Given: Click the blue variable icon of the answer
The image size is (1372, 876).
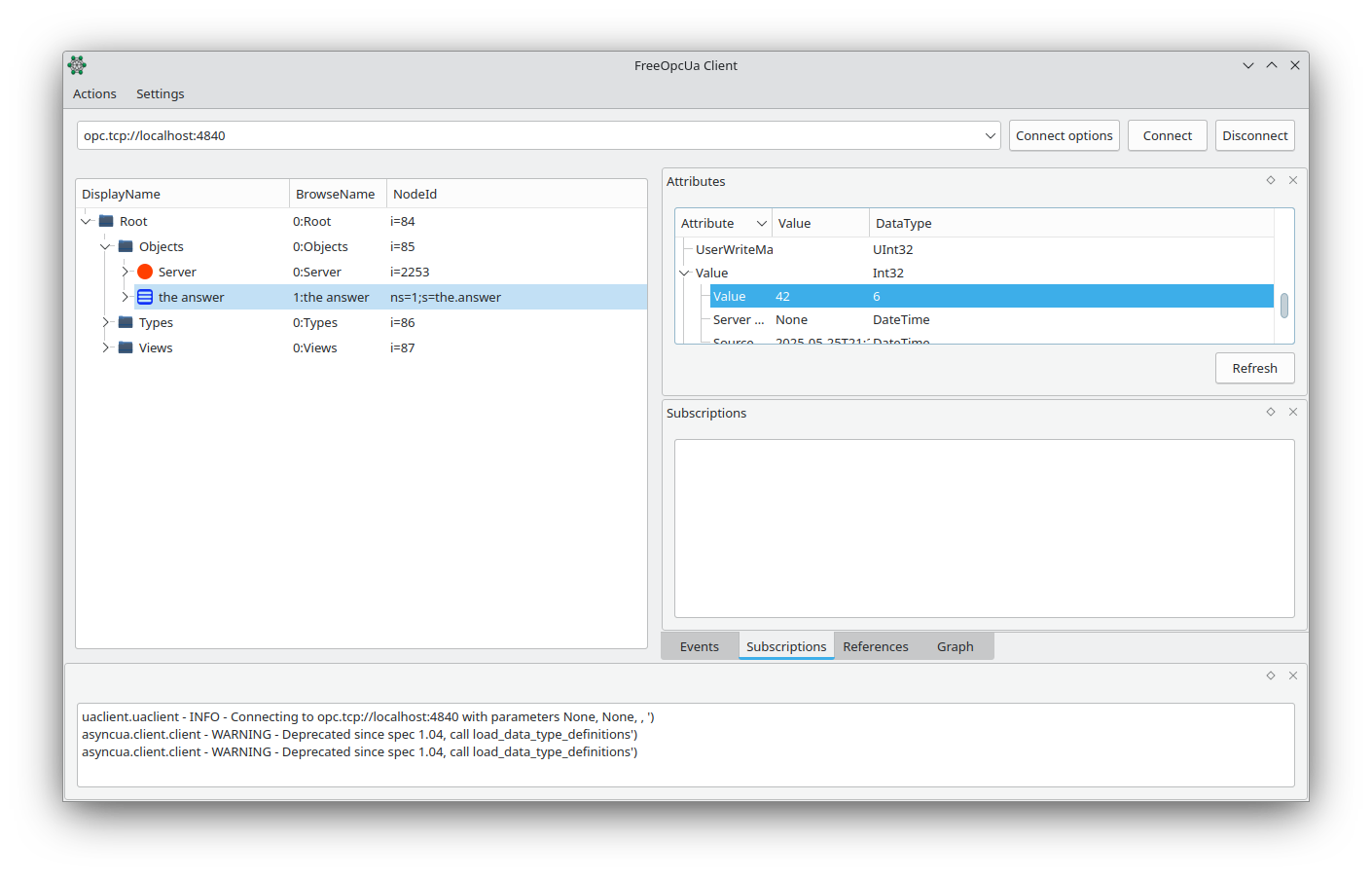Looking at the screenshot, I should [x=145, y=297].
